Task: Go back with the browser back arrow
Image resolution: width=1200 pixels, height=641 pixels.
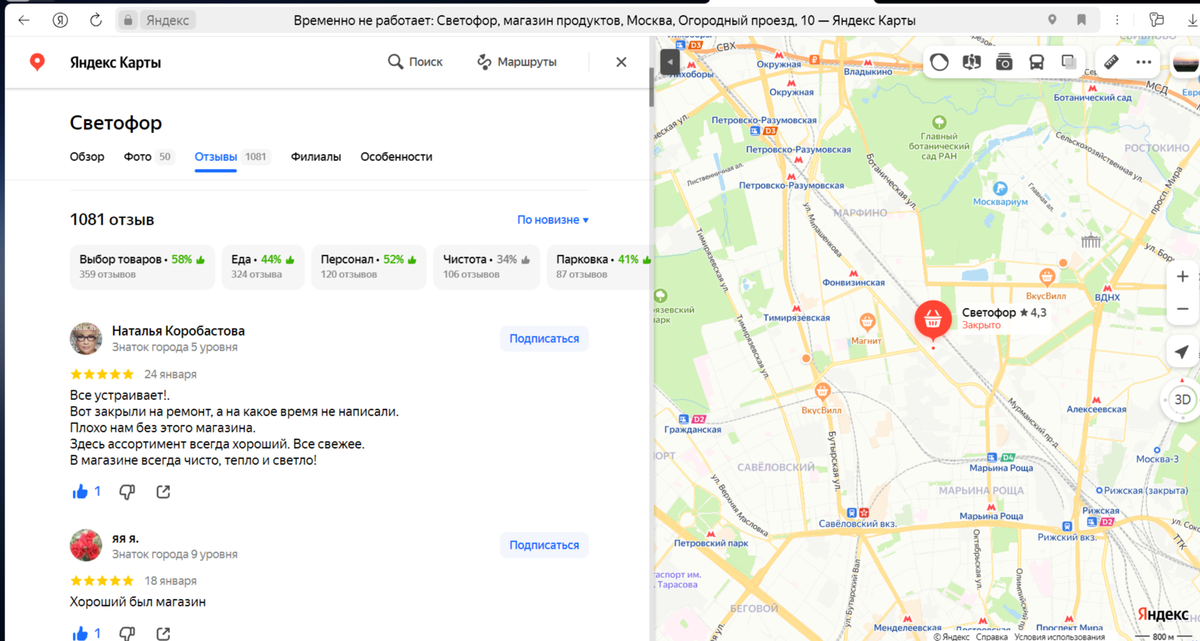Action: pos(24,20)
